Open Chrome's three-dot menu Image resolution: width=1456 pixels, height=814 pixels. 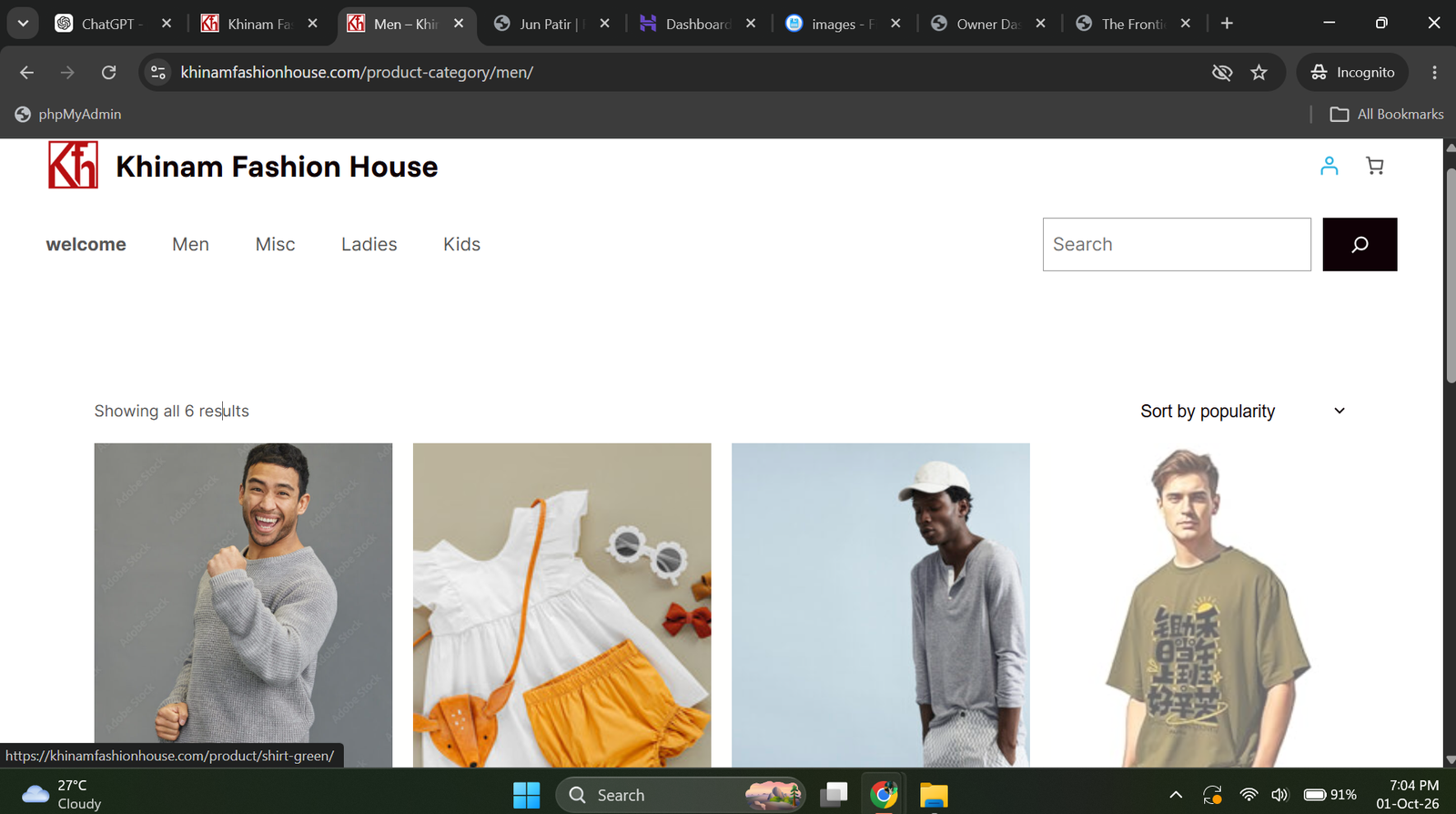point(1434,72)
